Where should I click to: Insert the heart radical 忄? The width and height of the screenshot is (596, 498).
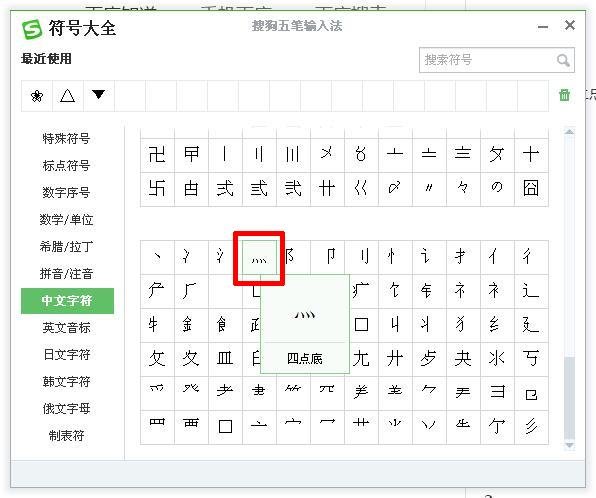395,257
